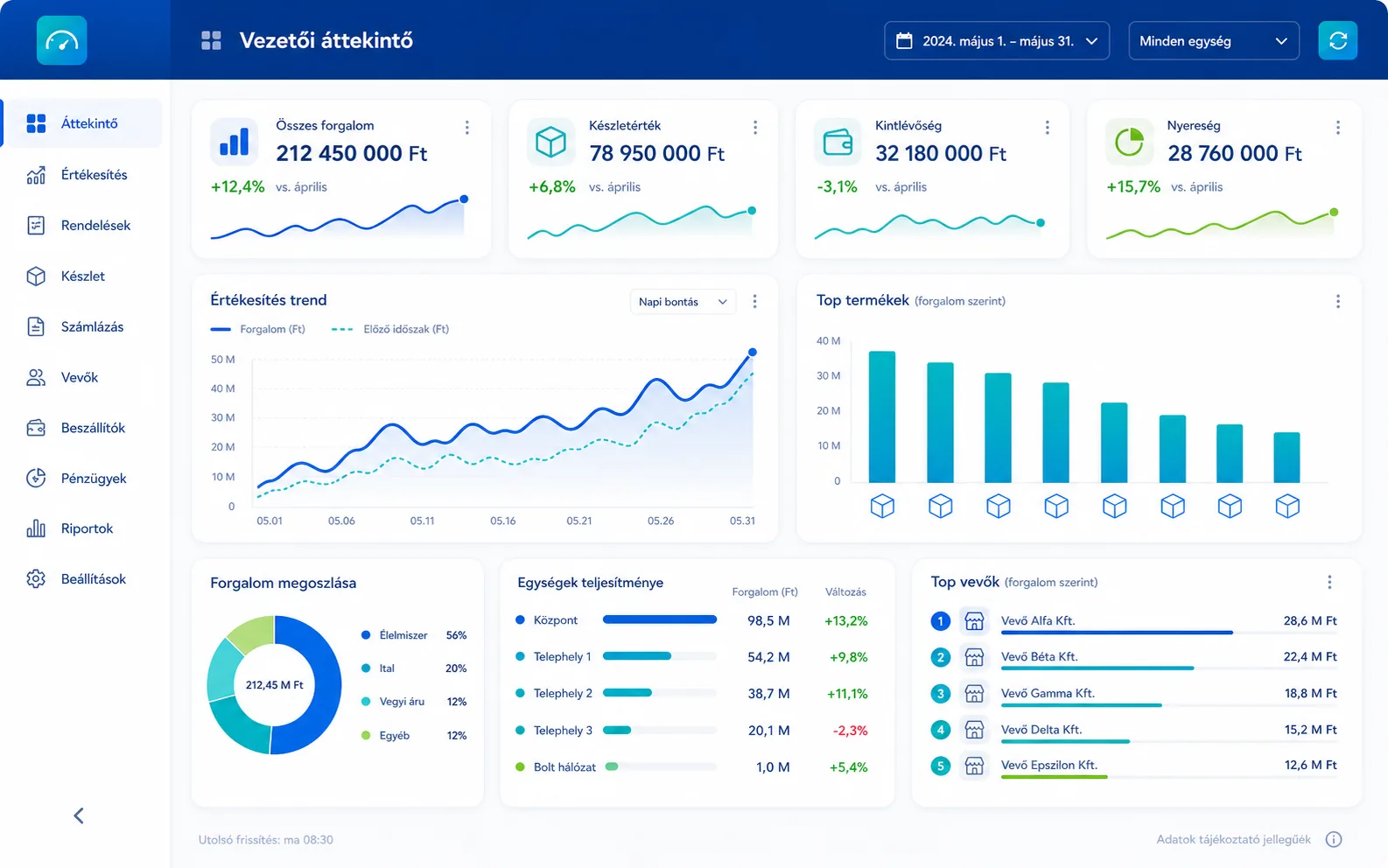
Task: Open the Vevő Epszilon Kft. customer link
Action: (1049, 765)
